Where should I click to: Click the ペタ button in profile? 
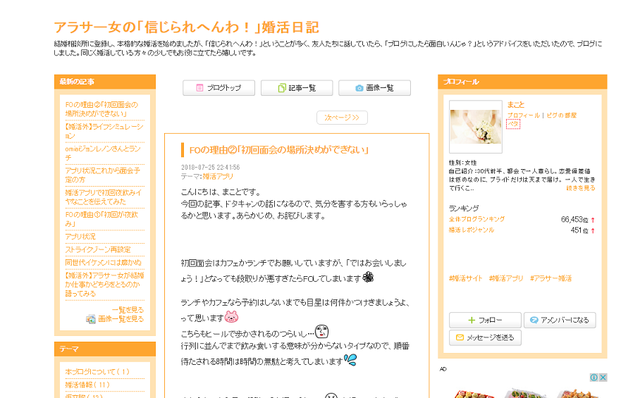[513, 124]
